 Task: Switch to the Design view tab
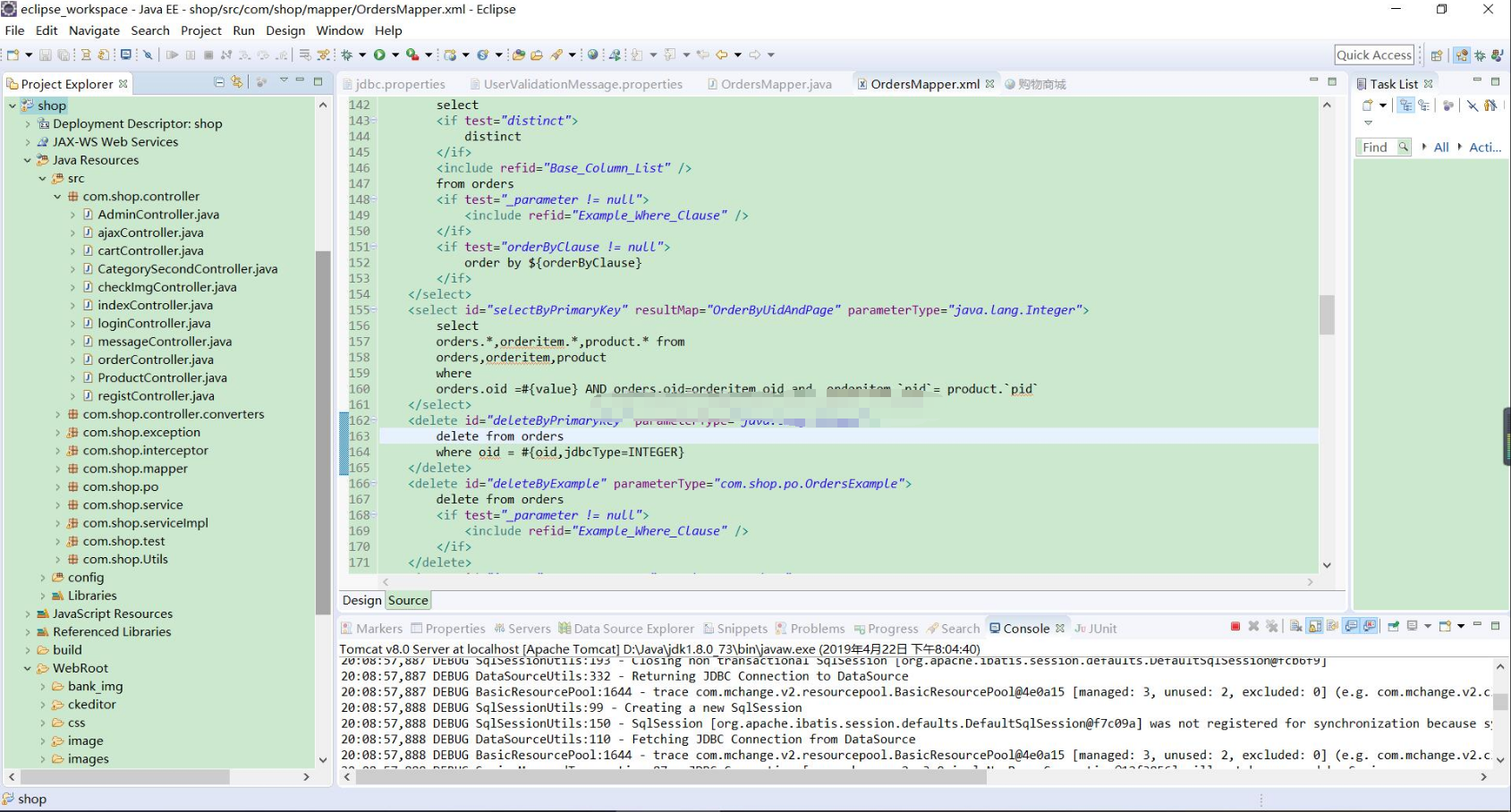click(362, 601)
